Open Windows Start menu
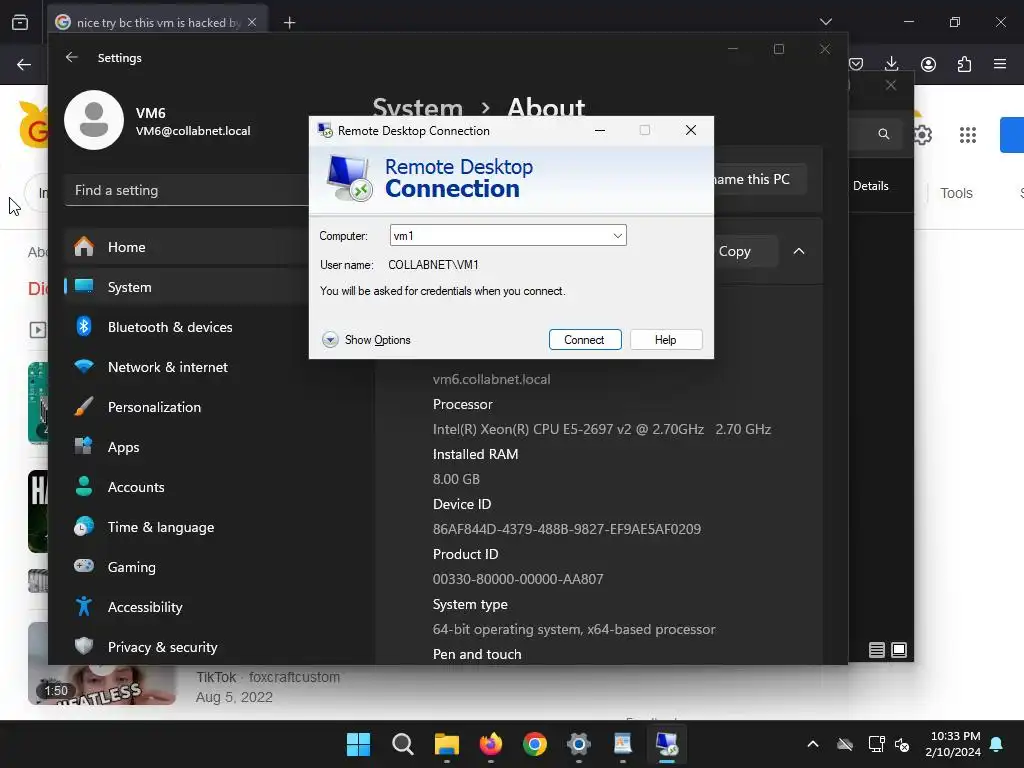 [358, 744]
